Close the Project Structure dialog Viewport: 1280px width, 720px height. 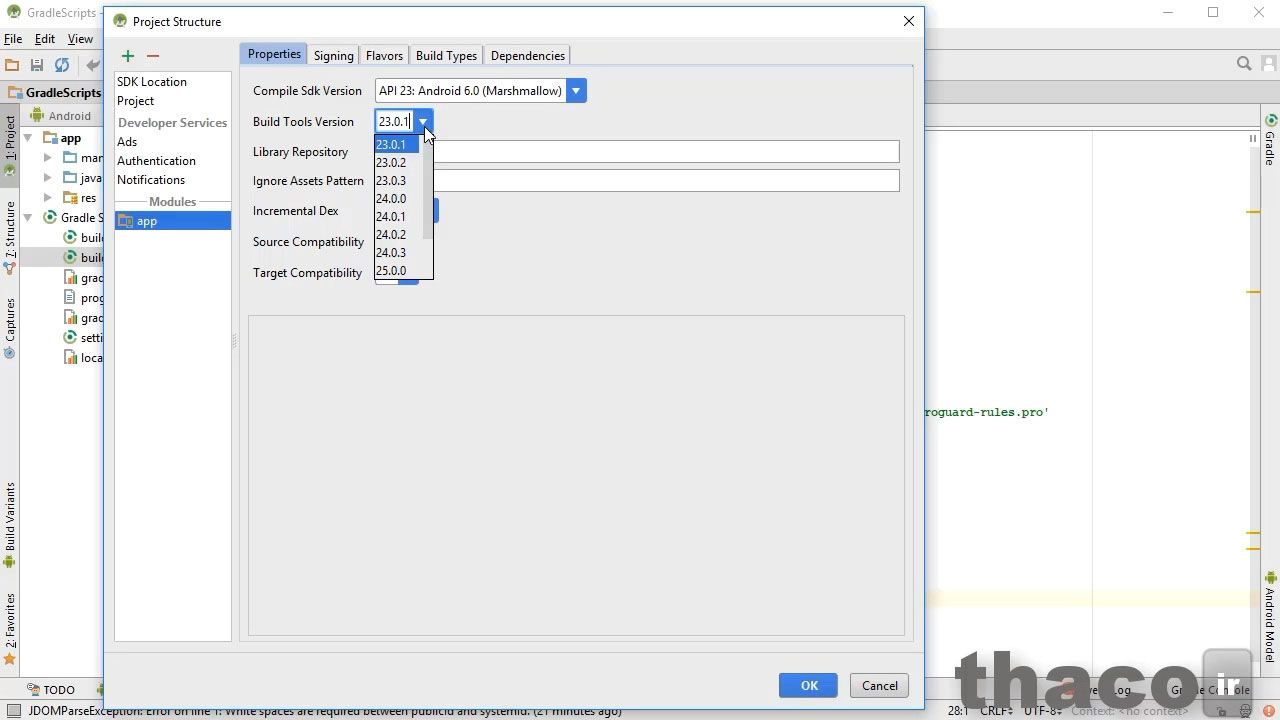[909, 21]
